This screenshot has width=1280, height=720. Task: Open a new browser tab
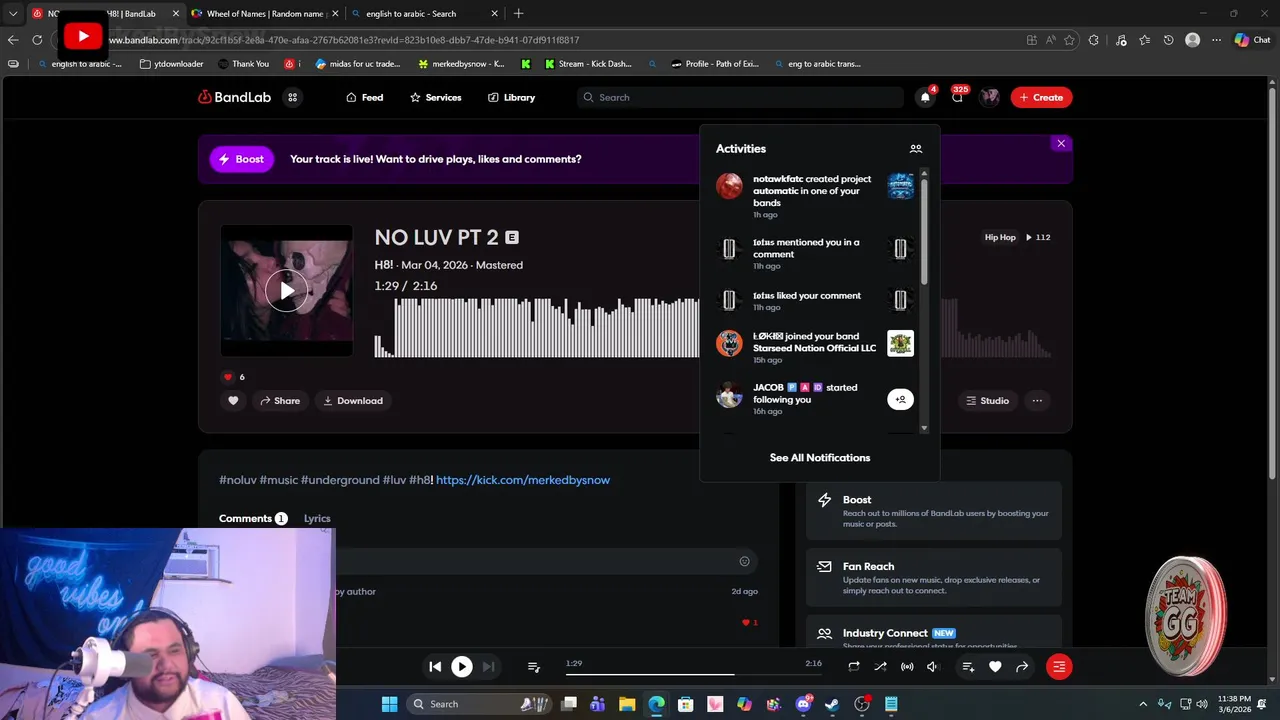518,14
